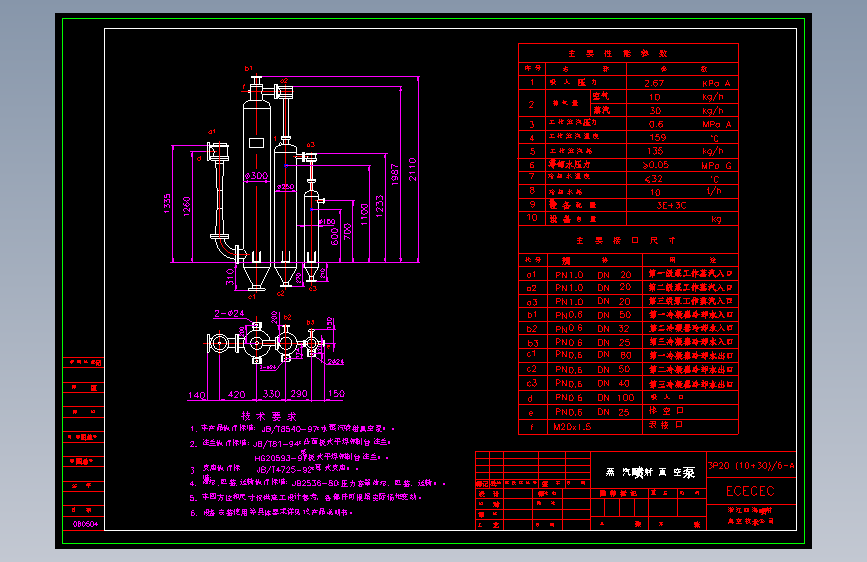Screen dimensions: 867x562
Task: Select the 3P20 (10+30)/6-A drawing number
Action: 751,466
